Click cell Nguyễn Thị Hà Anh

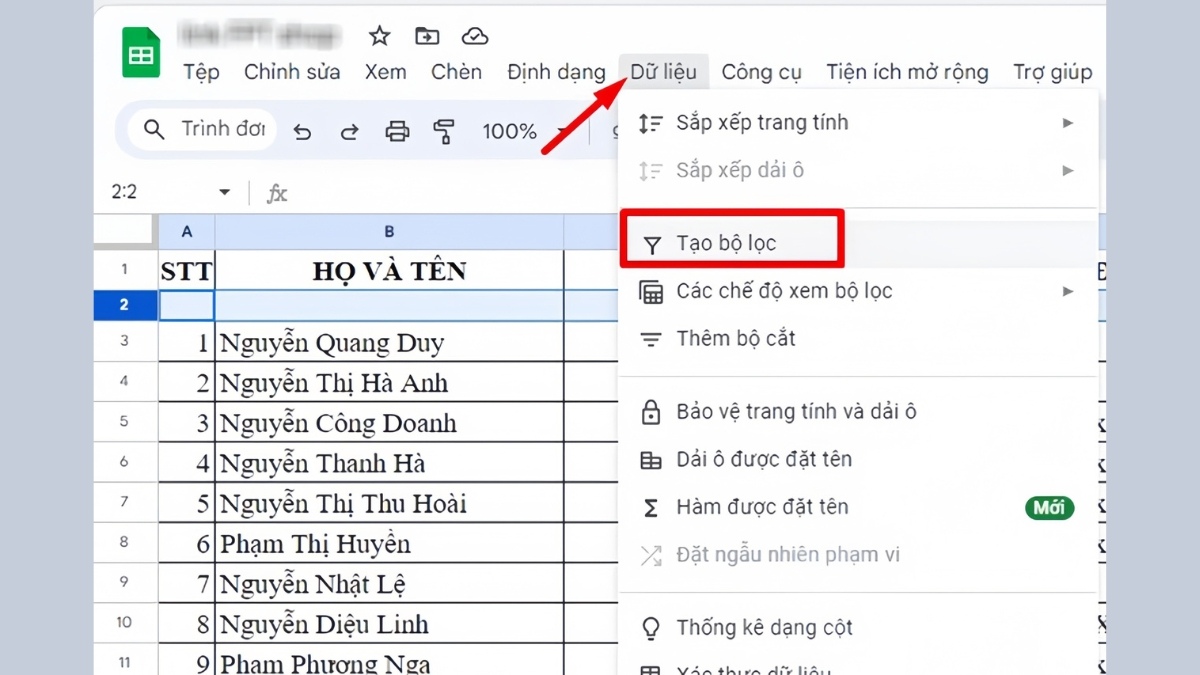pos(389,382)
